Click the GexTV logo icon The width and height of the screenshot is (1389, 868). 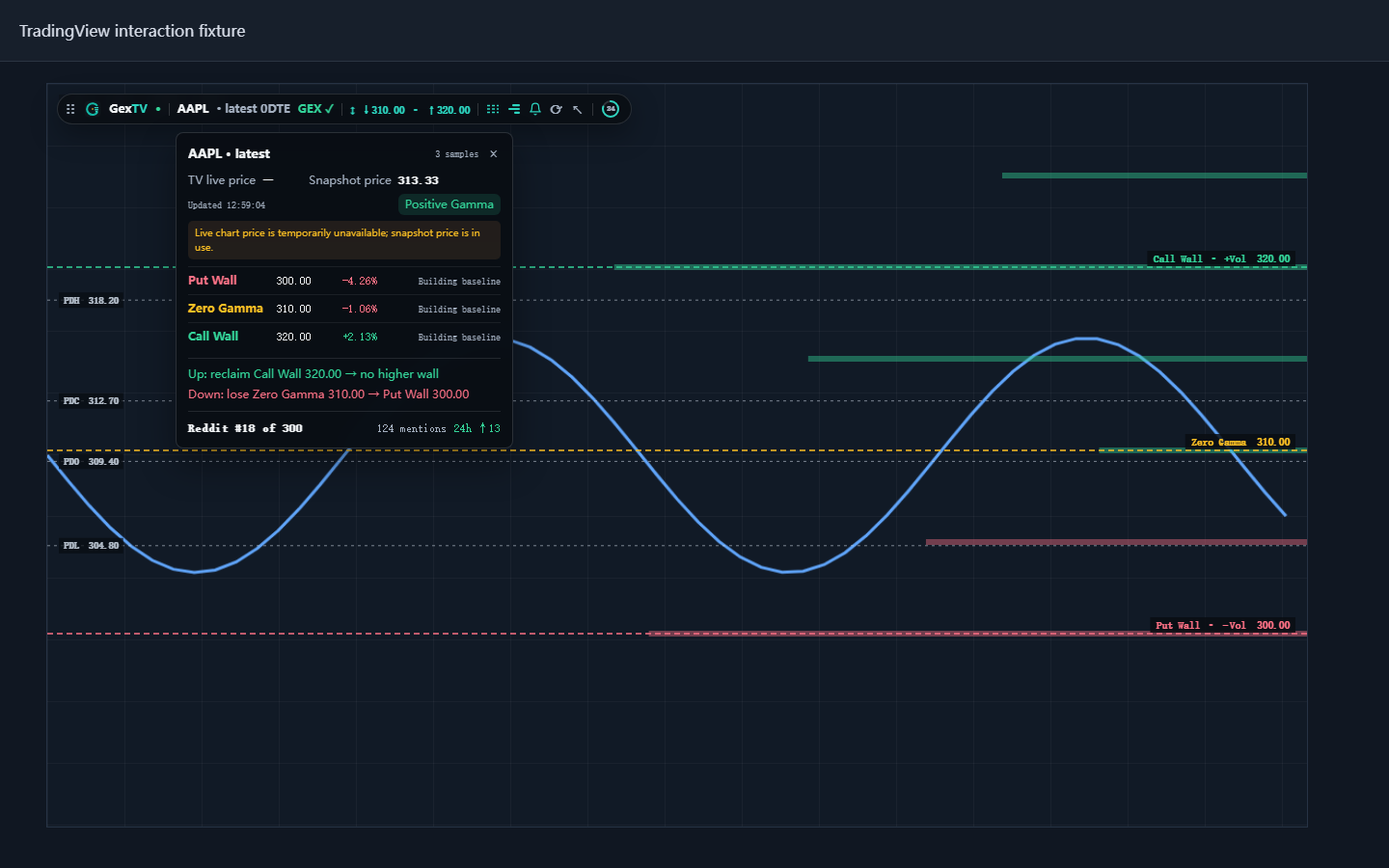pos(93,109)
